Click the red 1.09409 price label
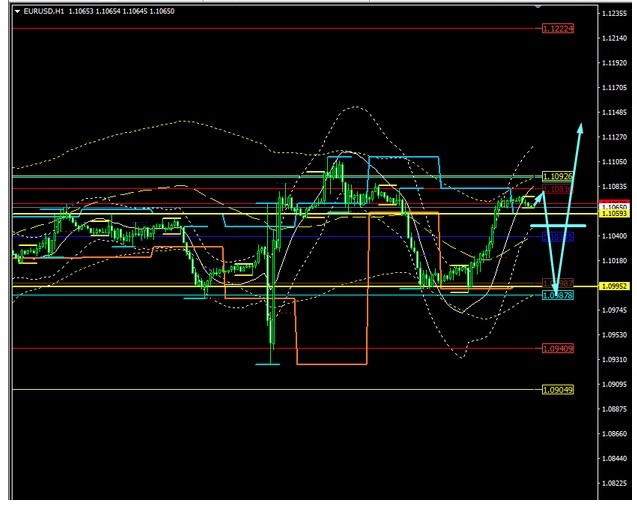 point(557,349)
